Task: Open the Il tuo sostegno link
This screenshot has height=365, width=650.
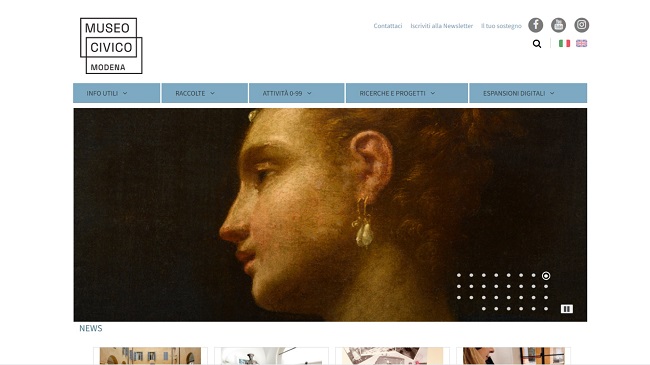Action: pos(501,26)
